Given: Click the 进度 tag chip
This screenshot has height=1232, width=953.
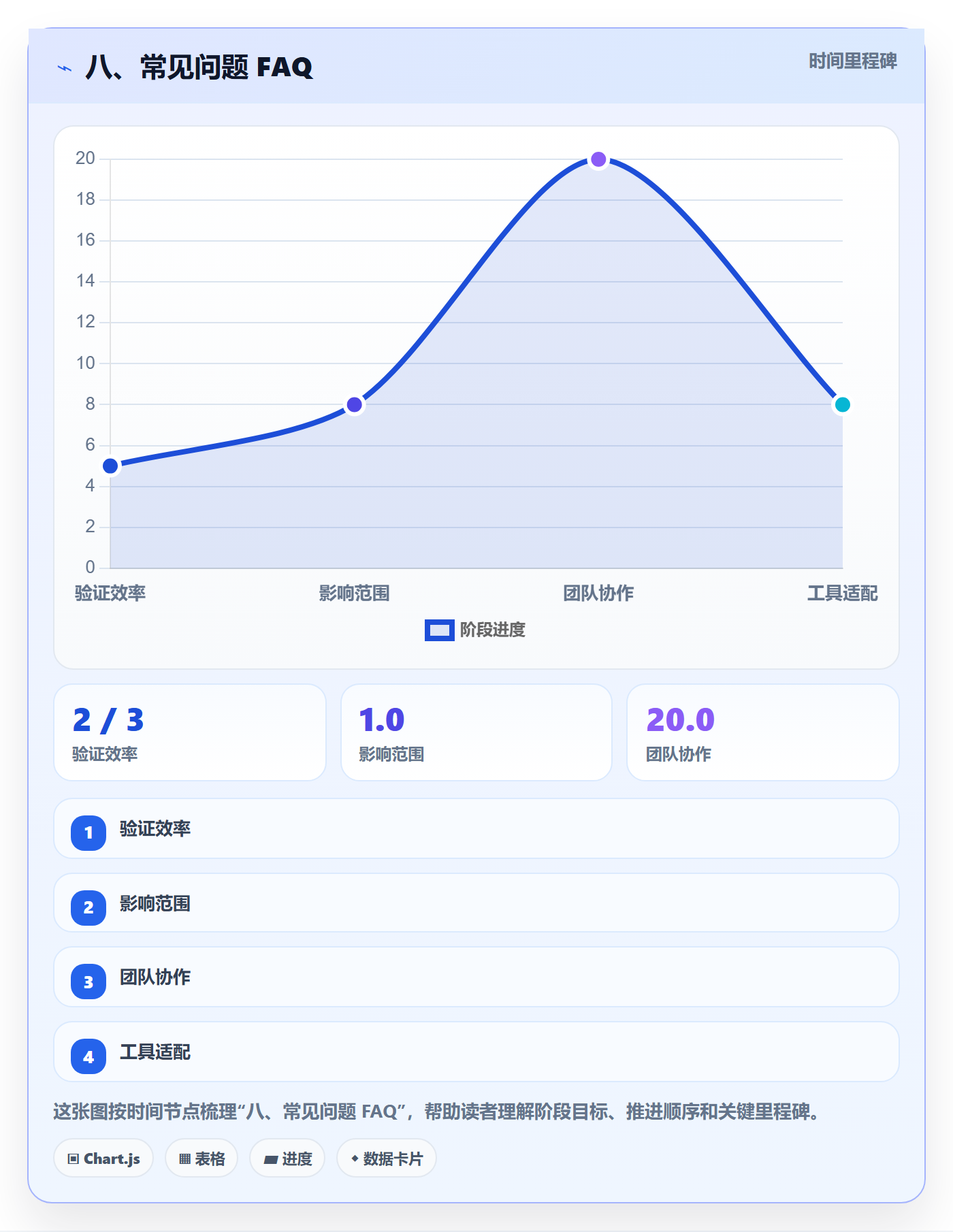Looking at the screenshot, I should [x=287, y=1158].
